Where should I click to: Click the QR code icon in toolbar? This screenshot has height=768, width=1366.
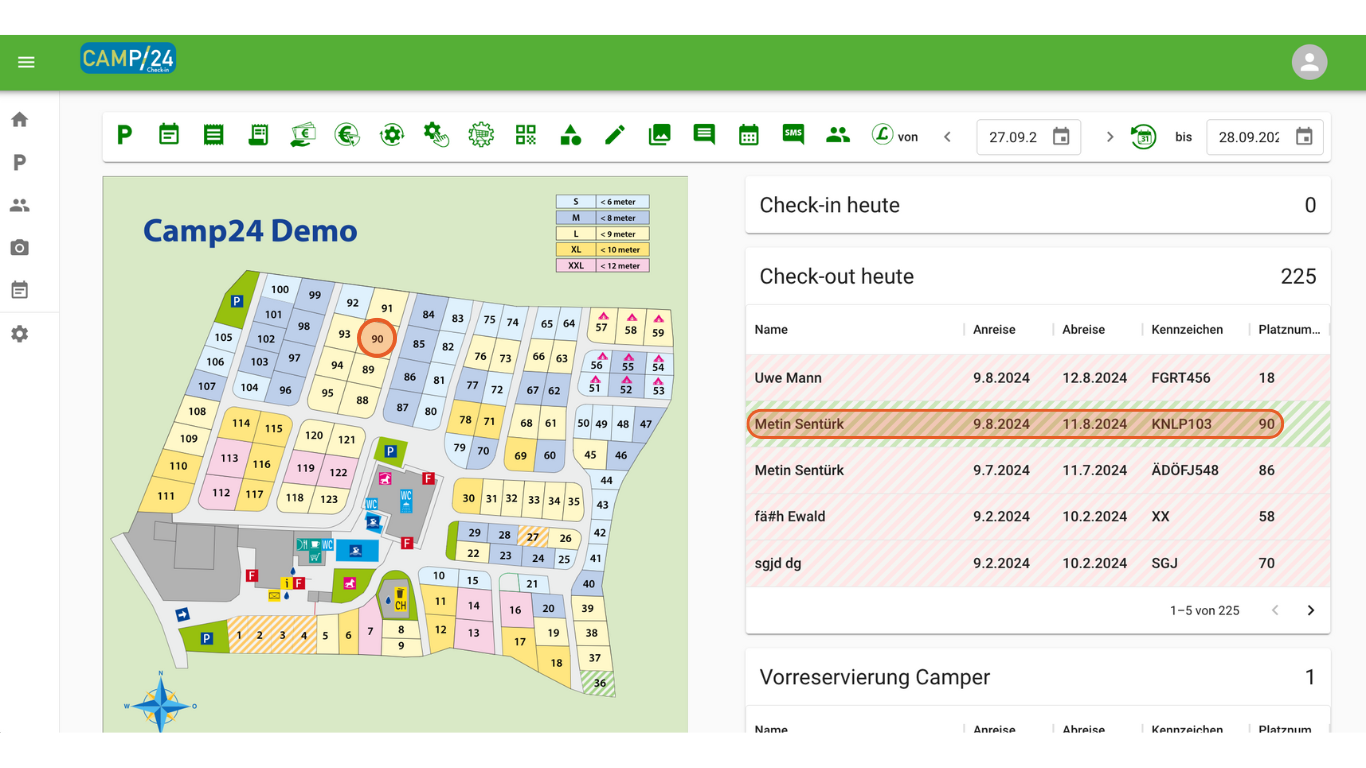point(526,135)
